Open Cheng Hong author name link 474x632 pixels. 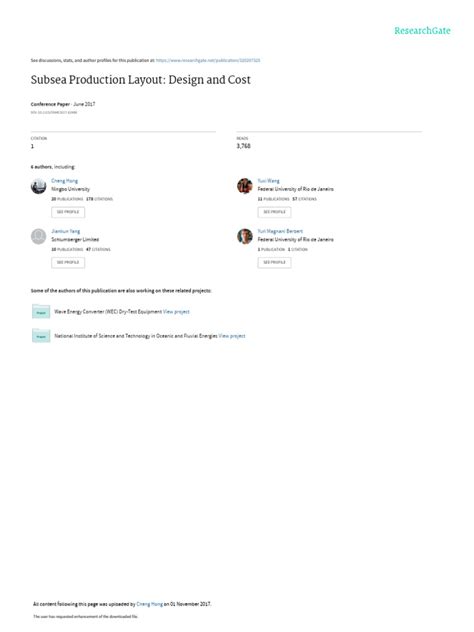coord(64,181)
